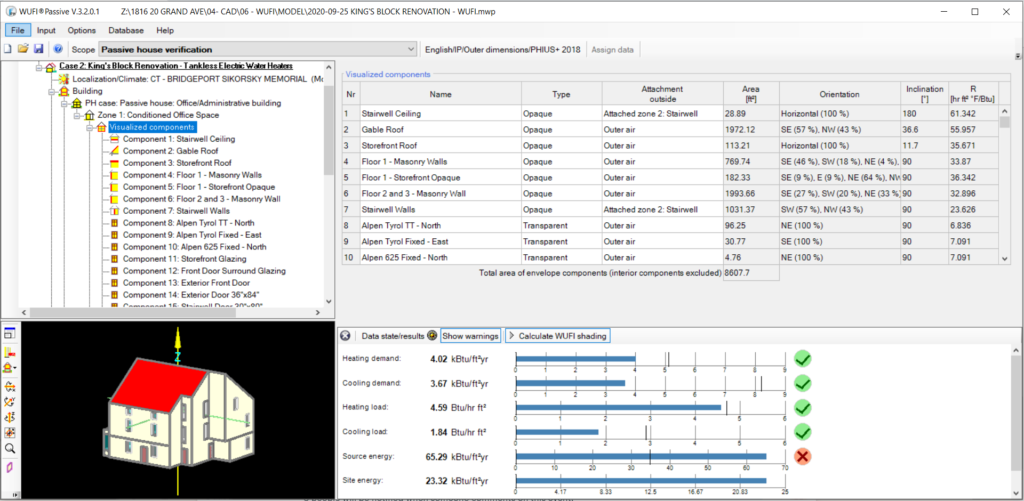Open the Help menu
The image size is (1024, 501).
165,30
